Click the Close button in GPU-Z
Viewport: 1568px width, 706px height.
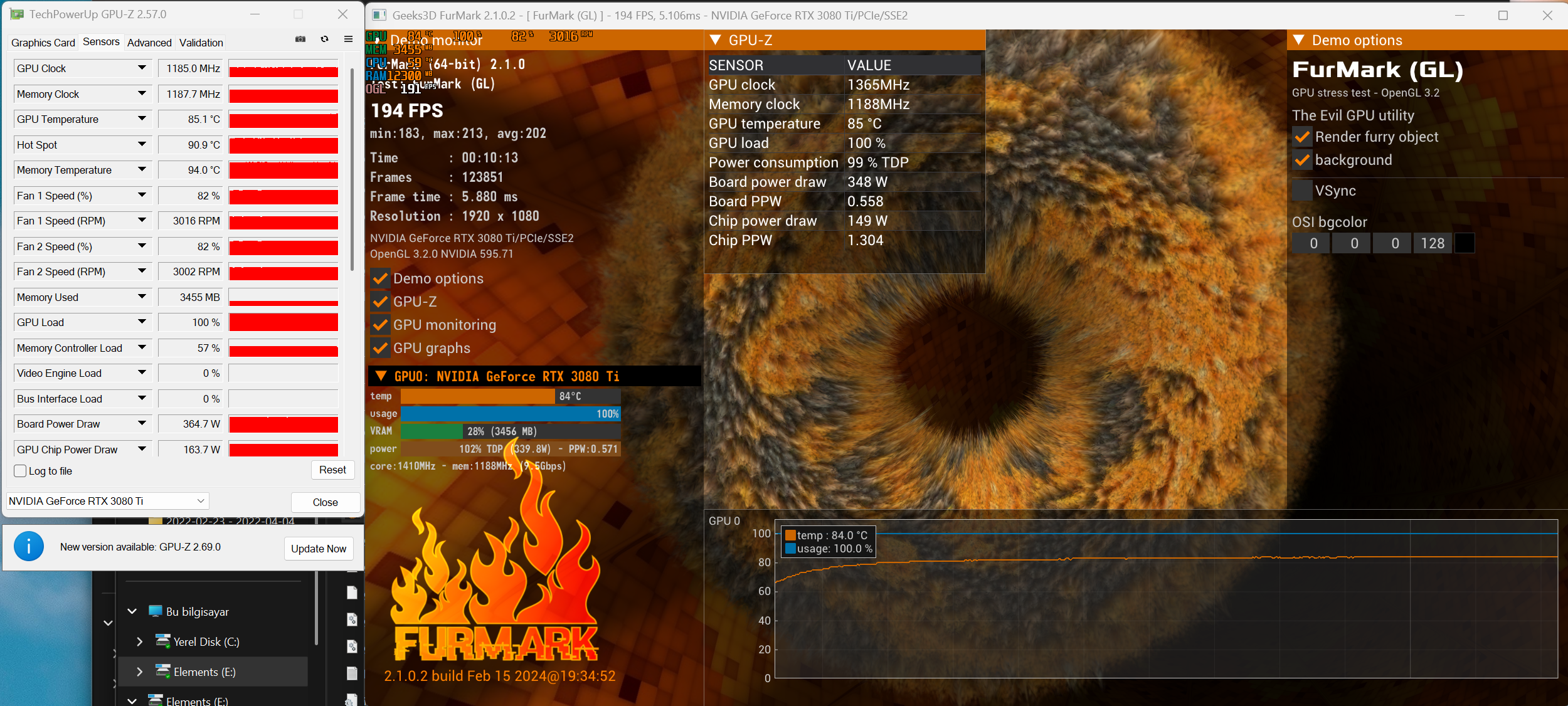pos(326,502)
